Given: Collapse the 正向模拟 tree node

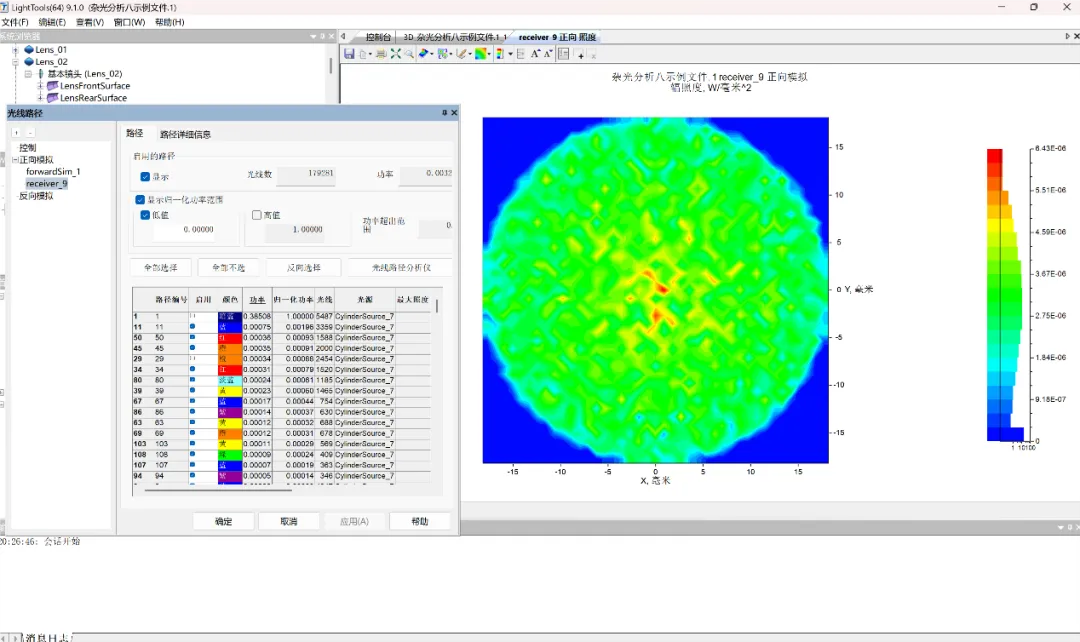Looking at the screenshot, I should pyautogui.click(x=15, y=160).
